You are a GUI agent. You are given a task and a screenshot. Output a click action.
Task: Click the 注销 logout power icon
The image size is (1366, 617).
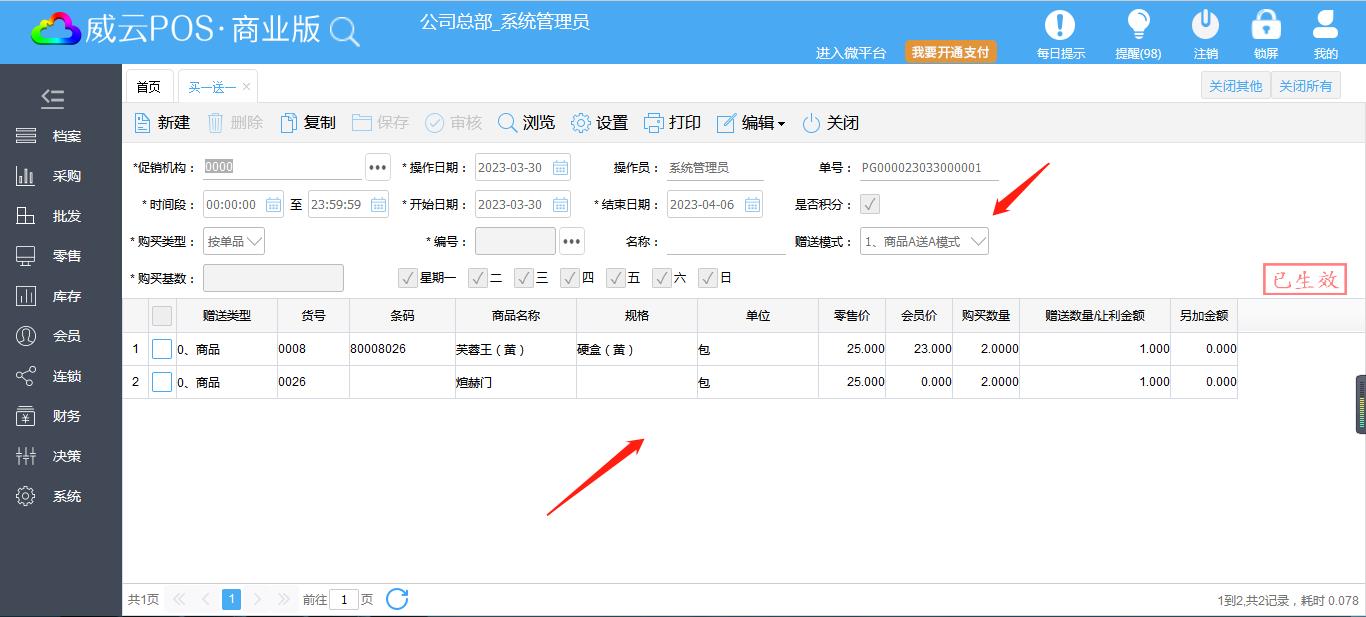point(1206,25)
